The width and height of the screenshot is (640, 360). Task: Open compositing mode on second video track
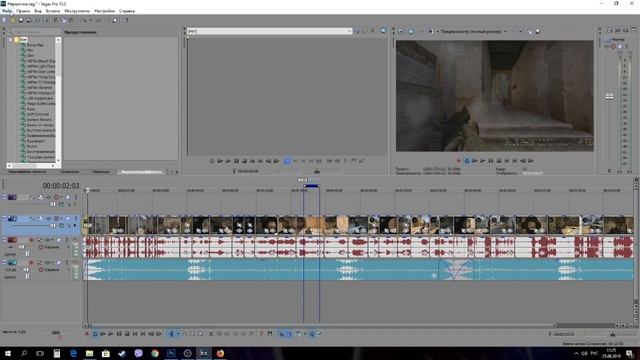(61, 225)
